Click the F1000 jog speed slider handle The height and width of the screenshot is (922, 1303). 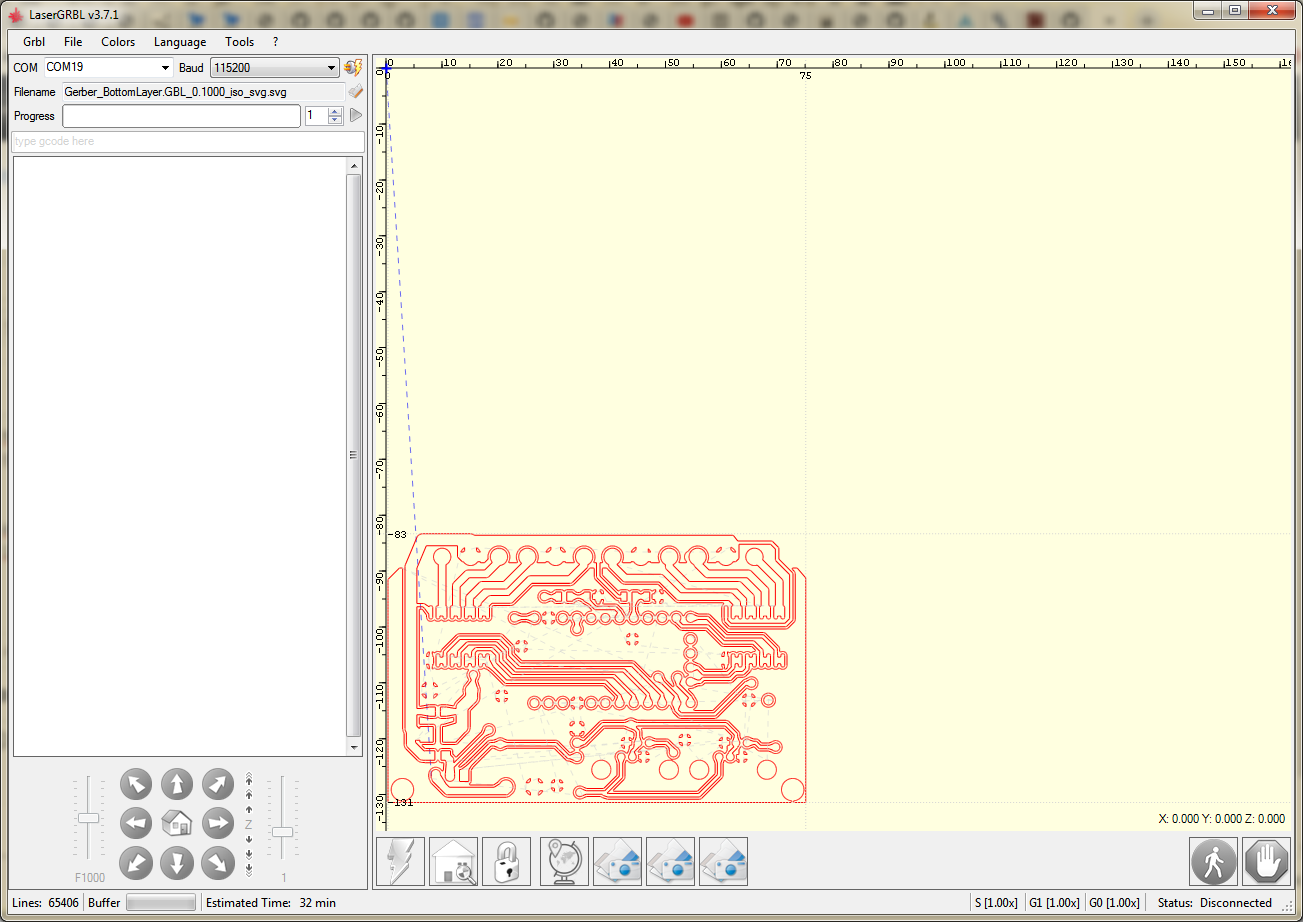point(89,818)
